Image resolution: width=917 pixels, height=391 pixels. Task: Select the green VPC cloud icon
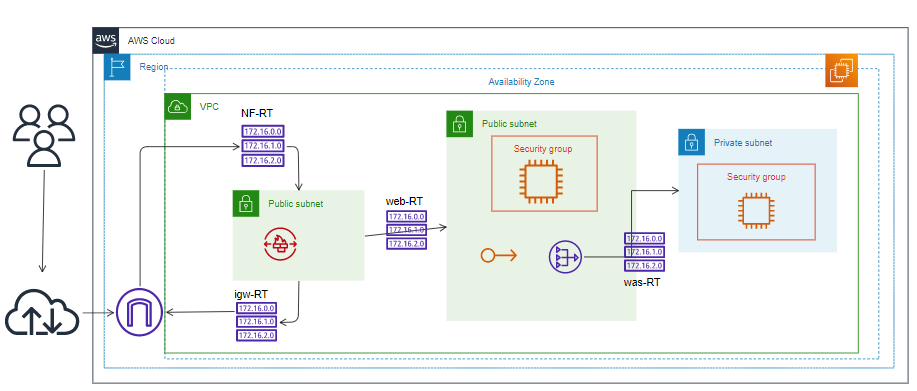178,106
